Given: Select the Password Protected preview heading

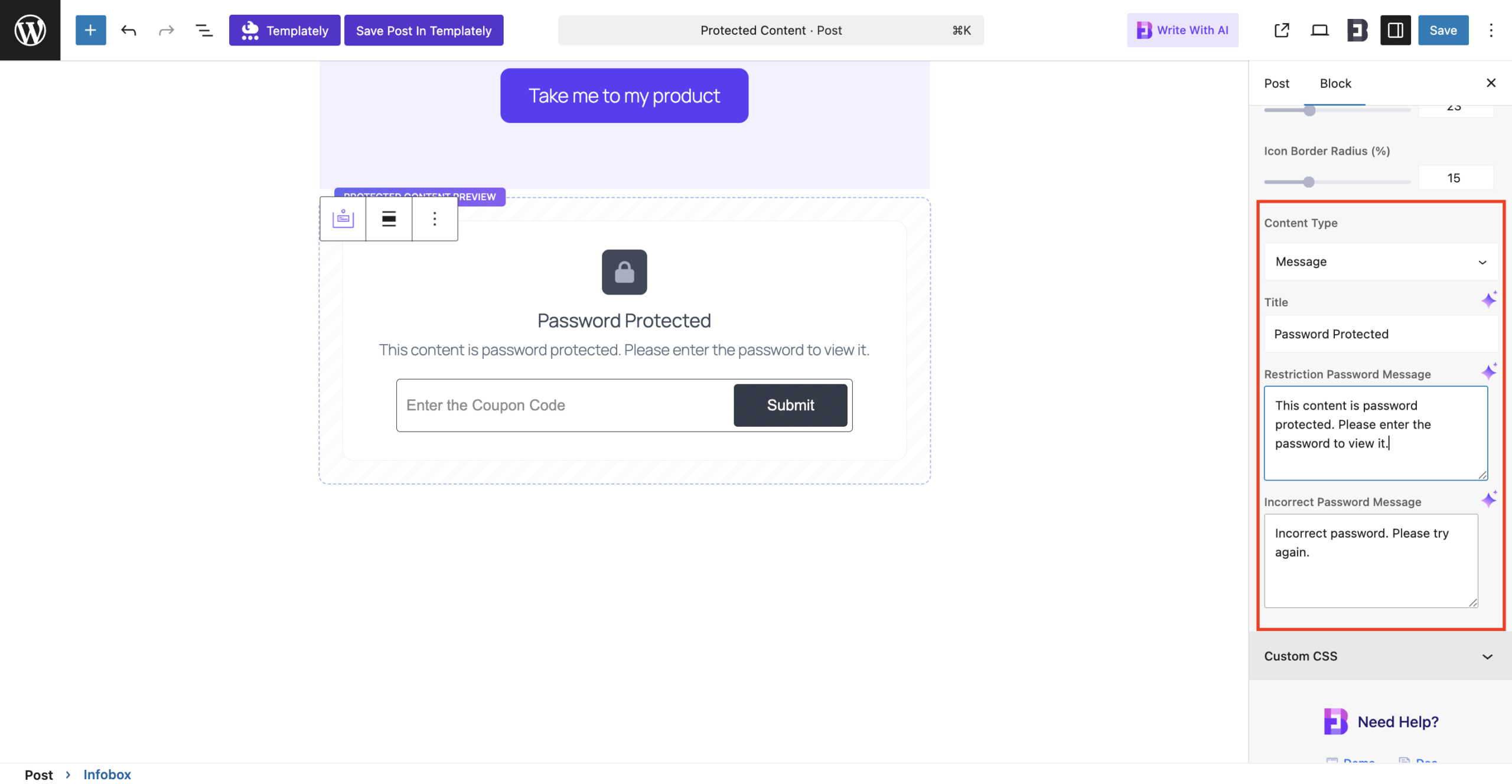Looking at the screenshot, I should [624, 321].
